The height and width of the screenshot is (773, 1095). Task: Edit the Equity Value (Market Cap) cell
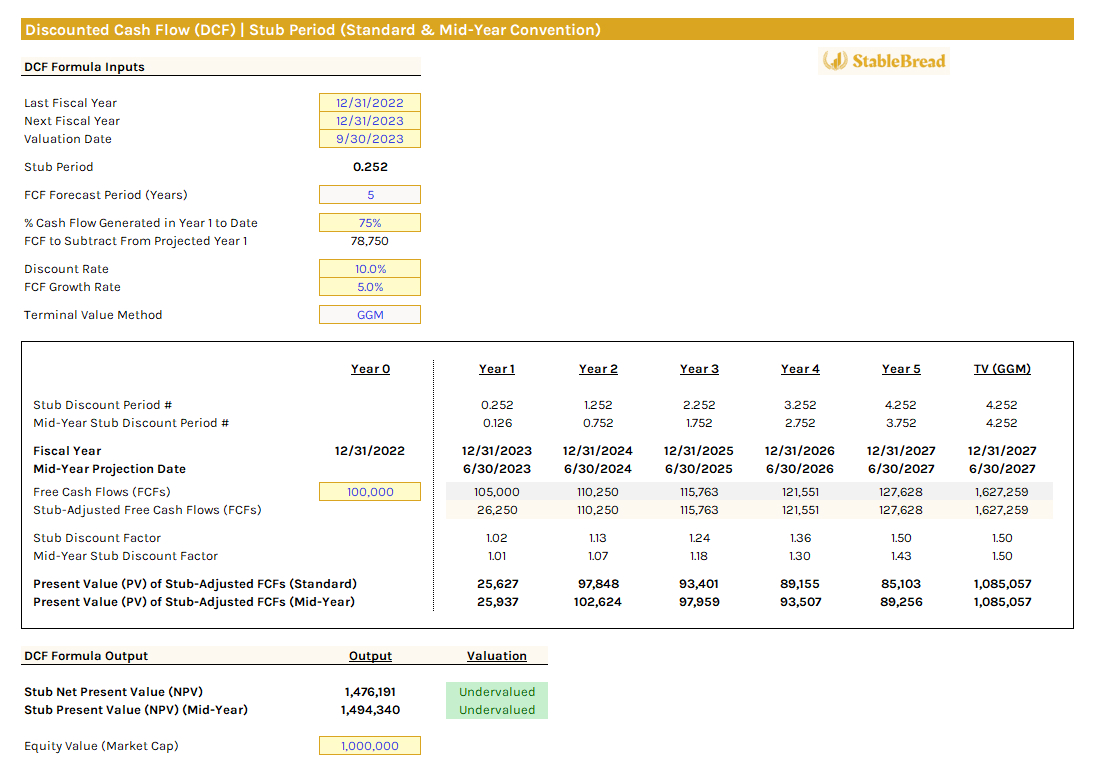click(x=370, y=745)
